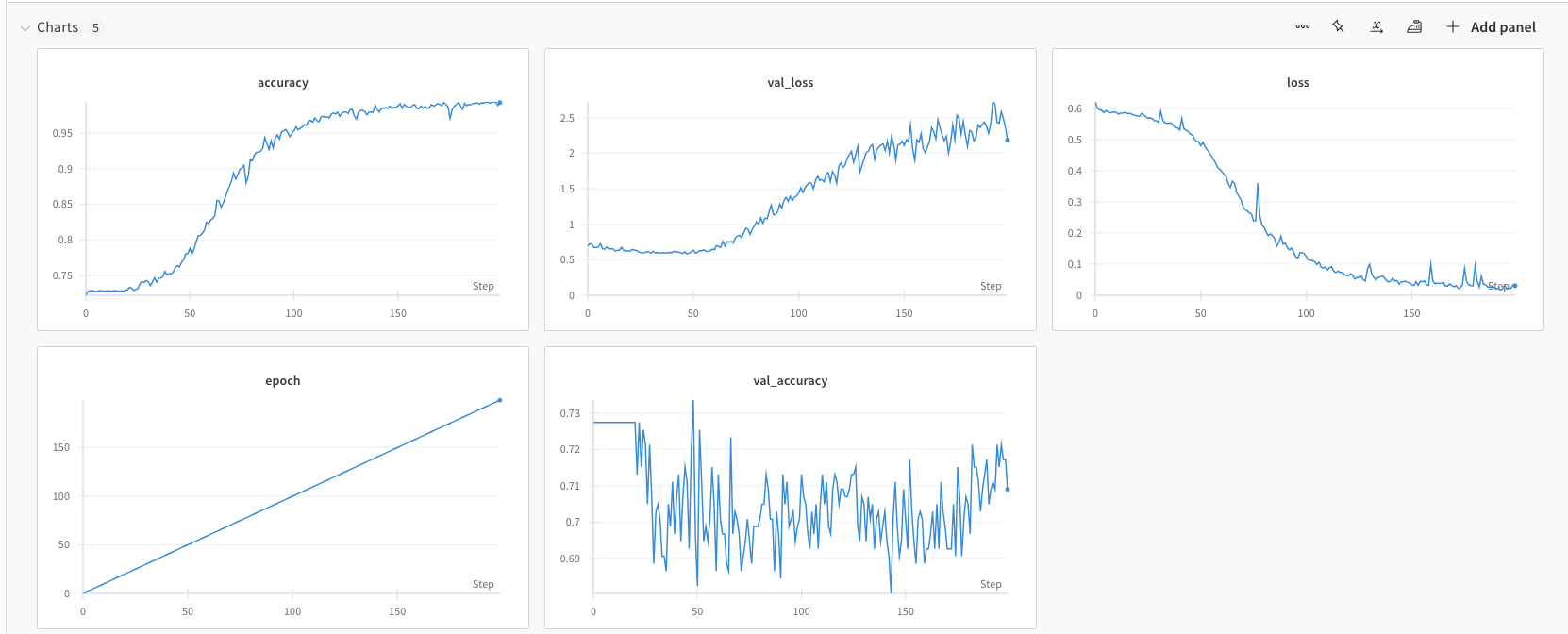Collapse the Charts section chevron
The height and width of the screenshot is (634, 1568).
click(x=25, y=28)
